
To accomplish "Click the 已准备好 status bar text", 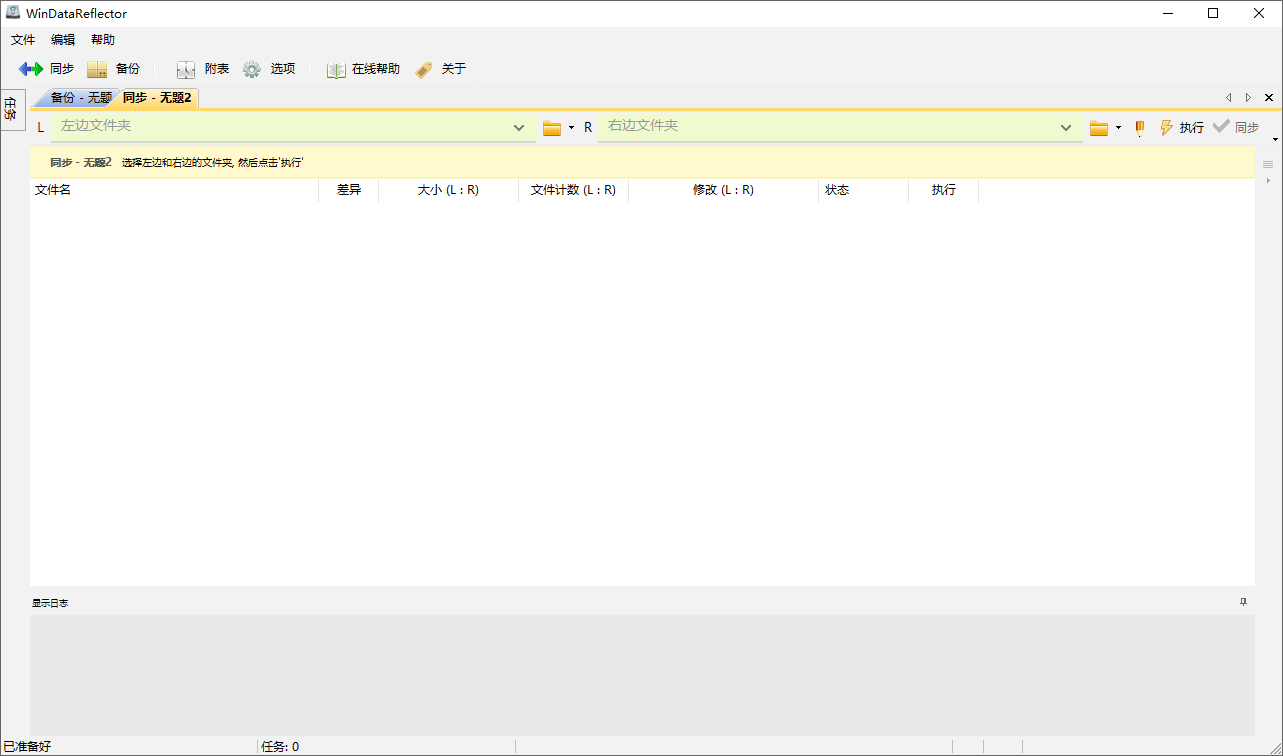I will 27,747.
